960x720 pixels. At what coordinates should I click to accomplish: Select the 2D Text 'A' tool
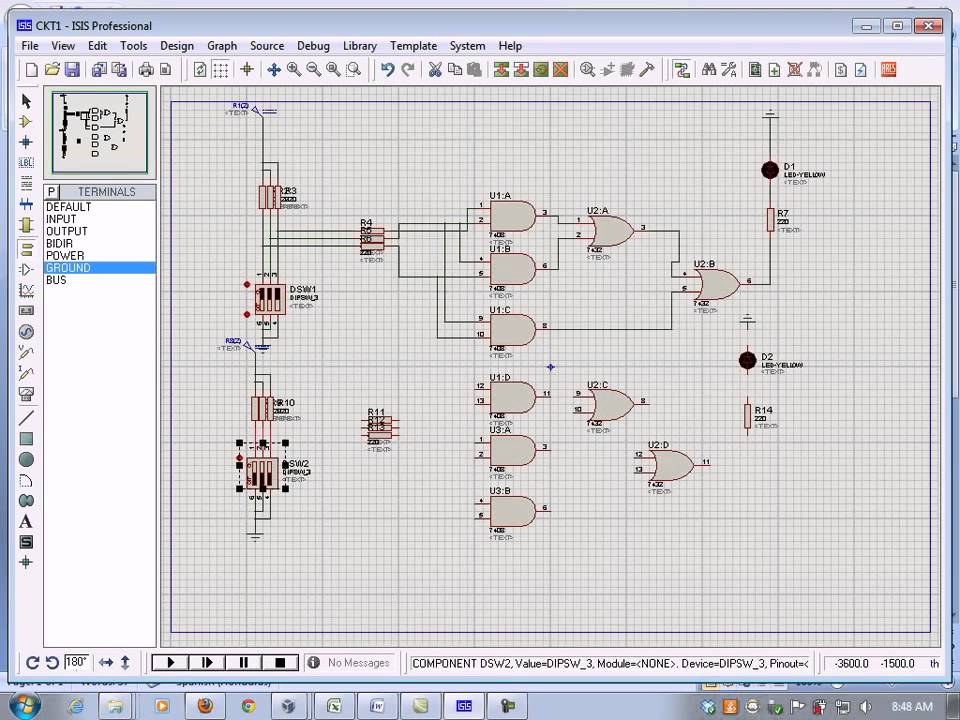click(26, 522)
